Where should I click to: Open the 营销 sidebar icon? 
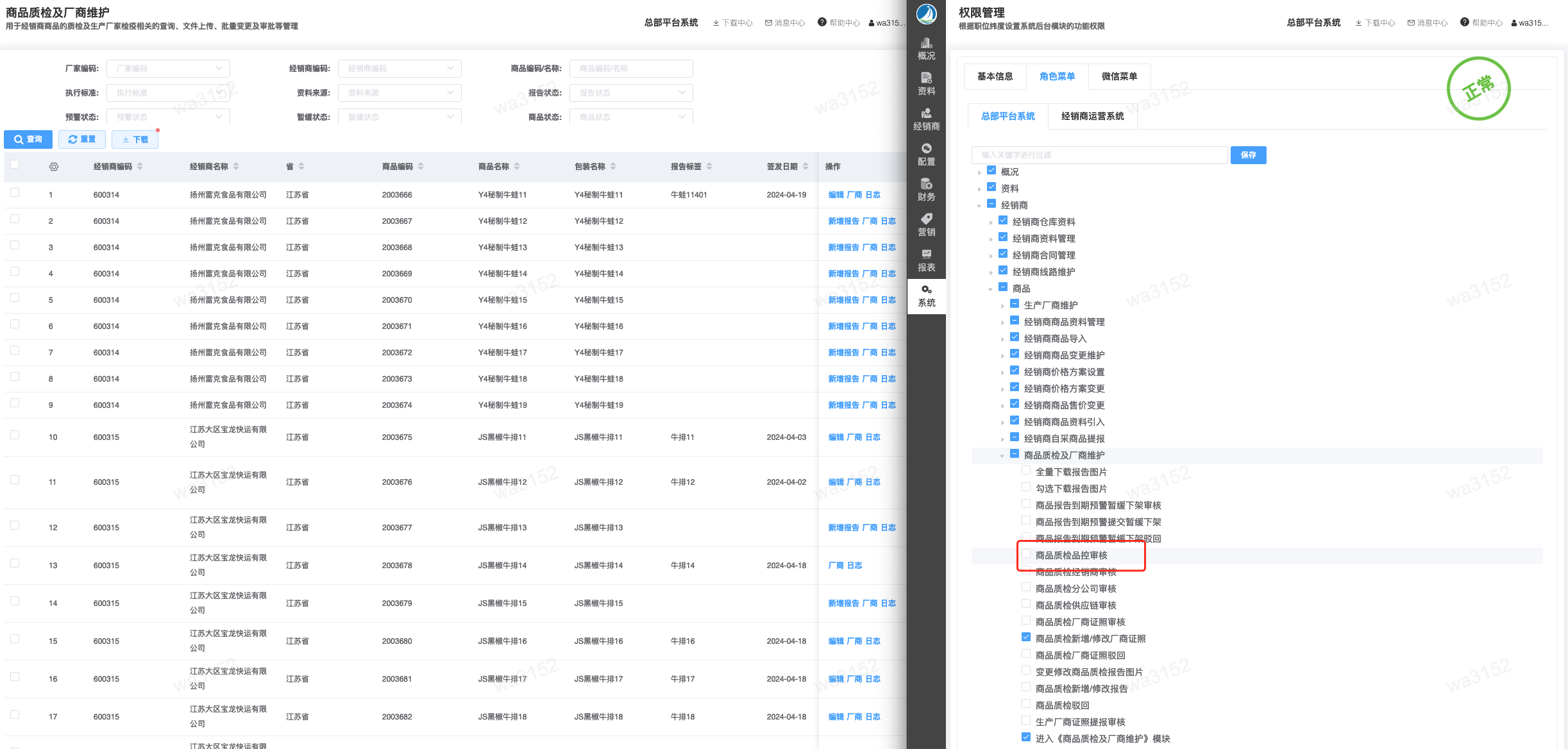(x=926, y=225)
